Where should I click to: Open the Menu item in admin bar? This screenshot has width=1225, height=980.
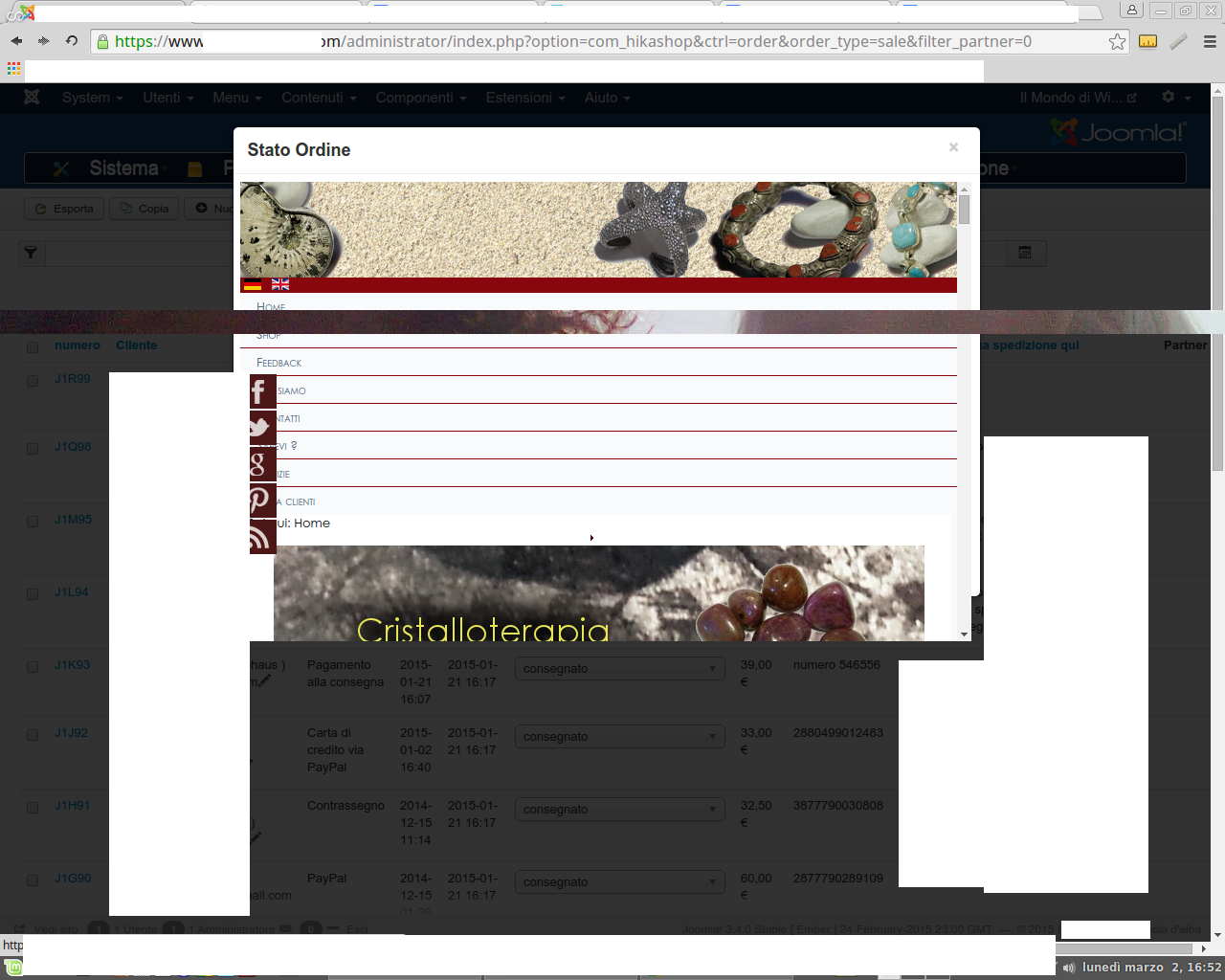(x=237, y=98)
